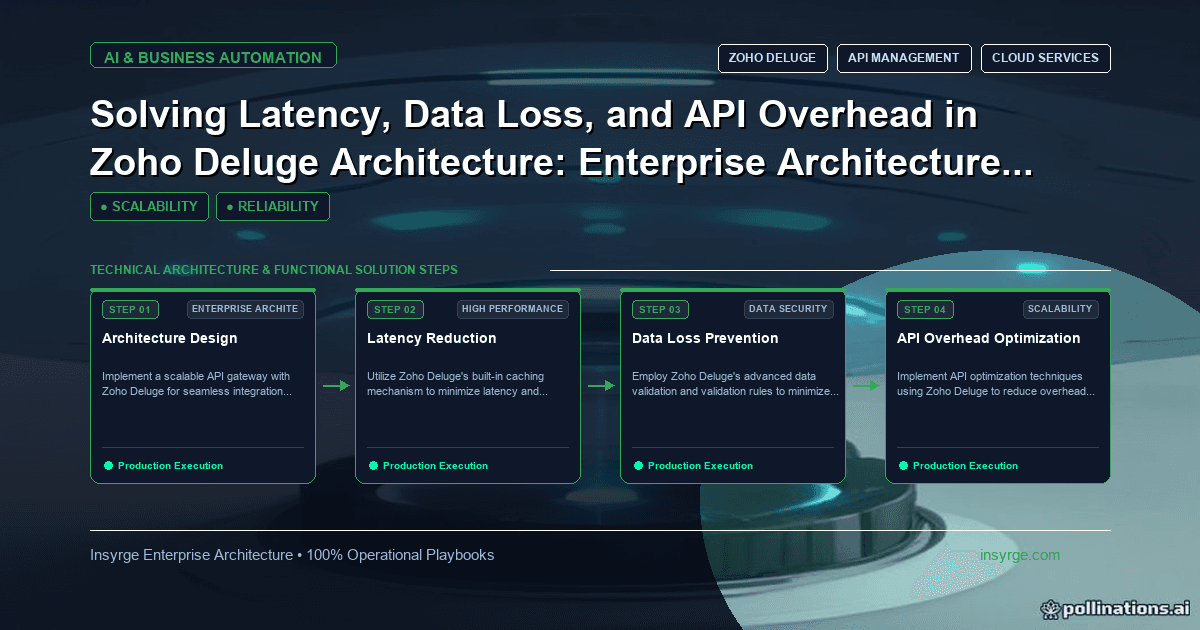Screen dimensions: 1200x630
Task: Select the Cloud Services tag
Action: pyautogui.click(x=1045, y=58)
